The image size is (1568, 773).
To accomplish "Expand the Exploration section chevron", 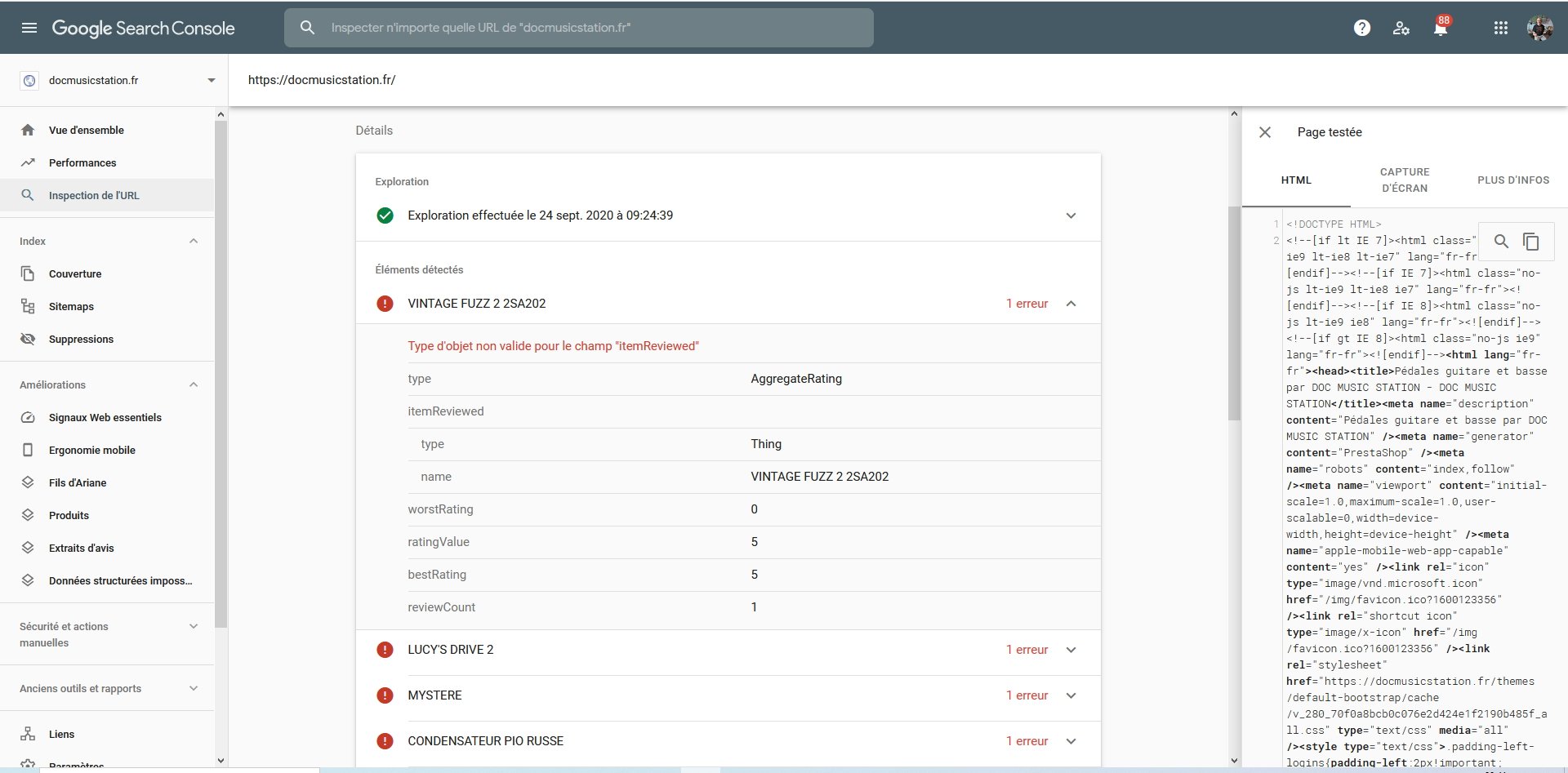I will [x=1071, y=215].
